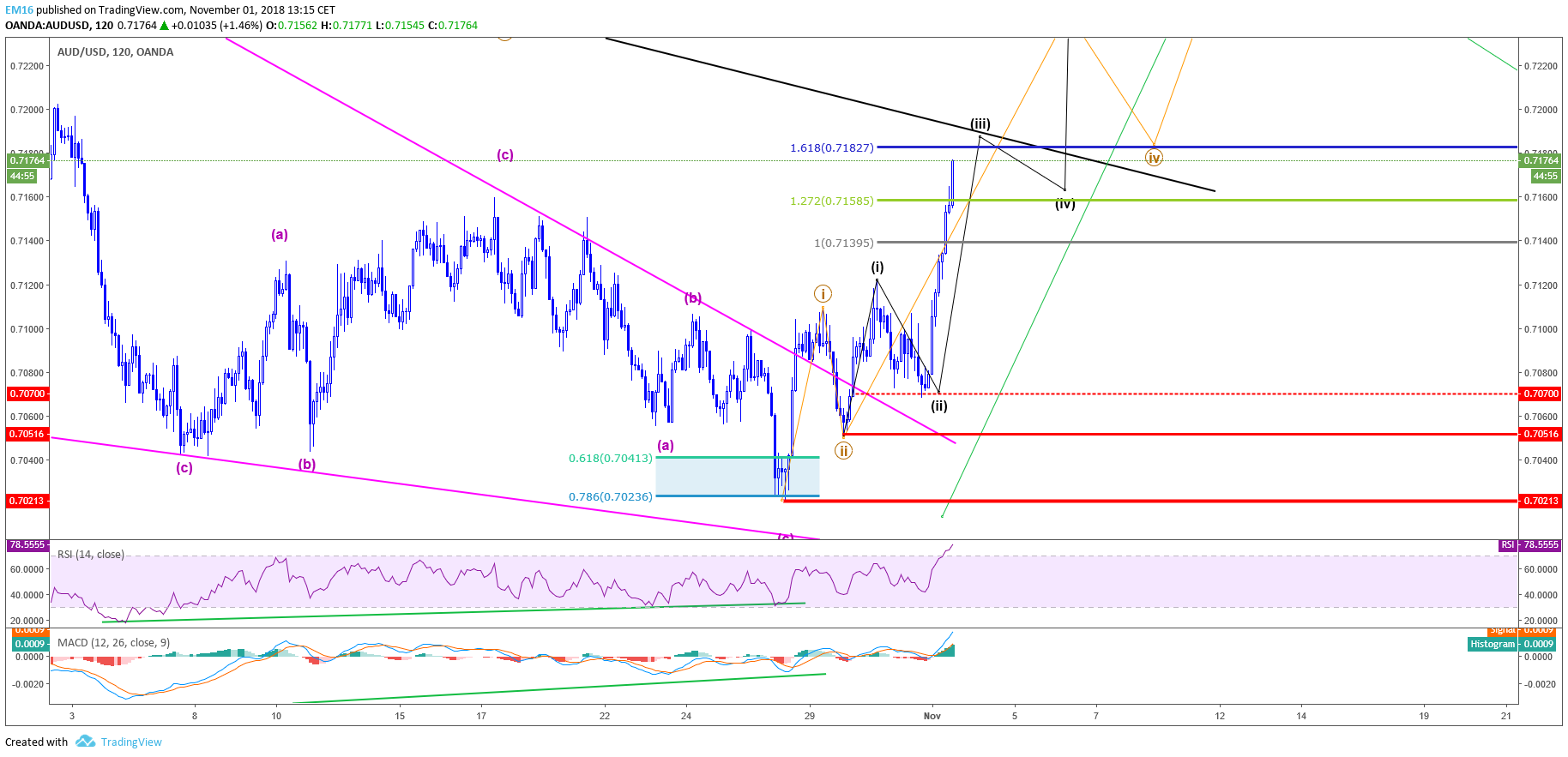
Task: Click the red 0.70213 price tag on left axis
Action: [x=27, y=501]
